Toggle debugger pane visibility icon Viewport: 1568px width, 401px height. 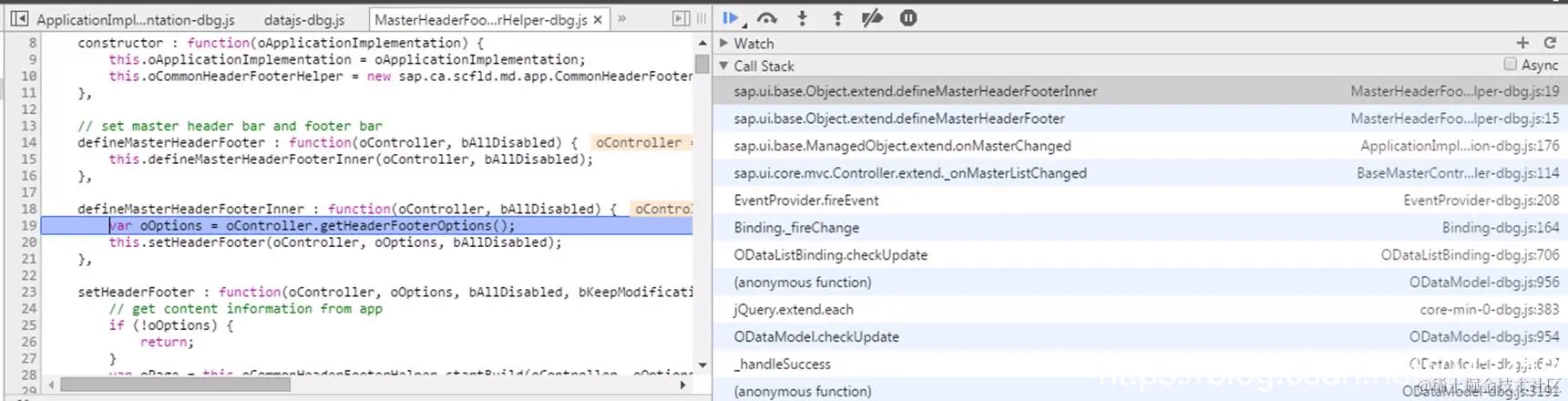(681, 18)
